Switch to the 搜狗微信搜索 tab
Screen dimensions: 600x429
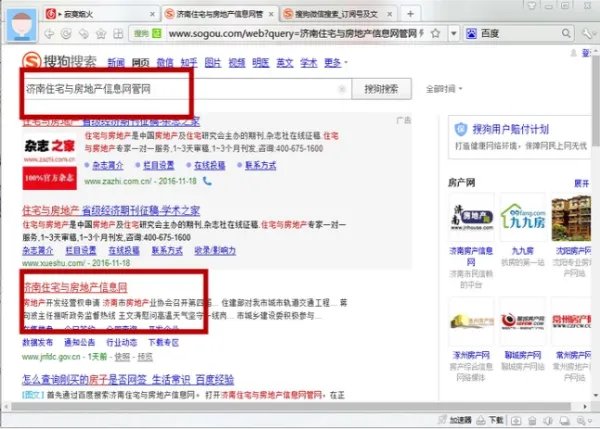[x=338, y=15]
